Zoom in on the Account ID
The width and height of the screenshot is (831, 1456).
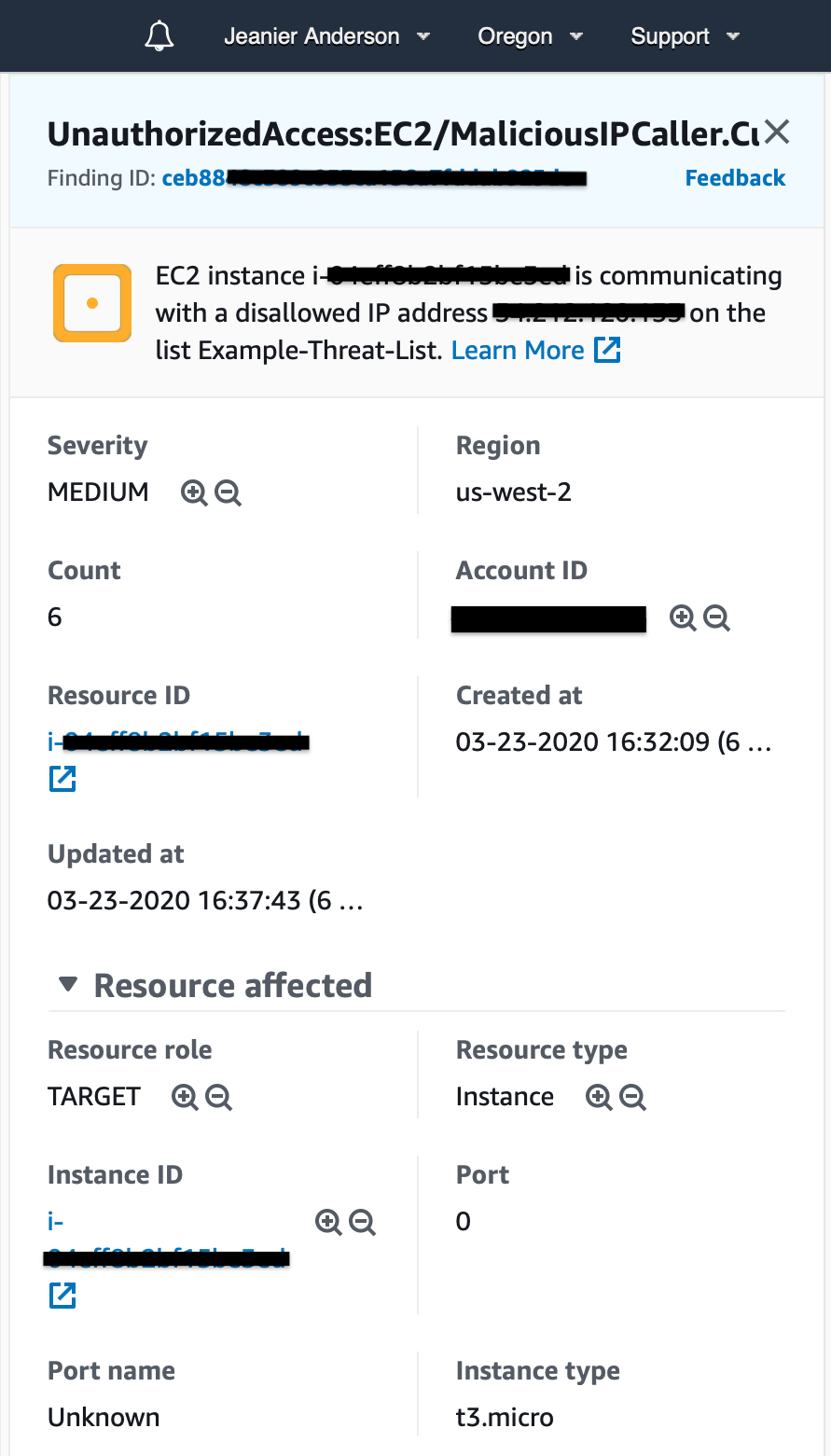(683, 617)
